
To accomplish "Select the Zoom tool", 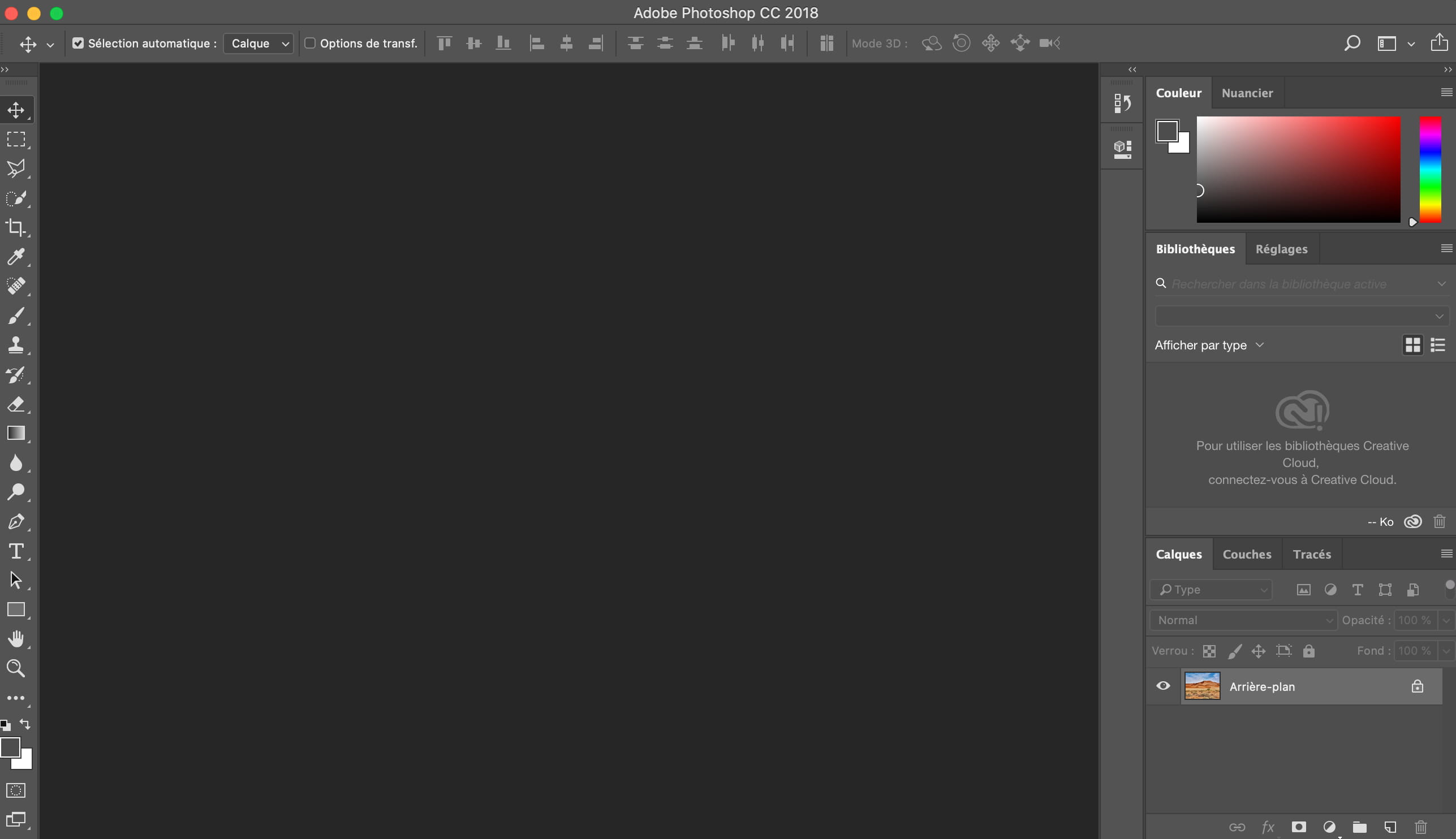I will (15, 668).
